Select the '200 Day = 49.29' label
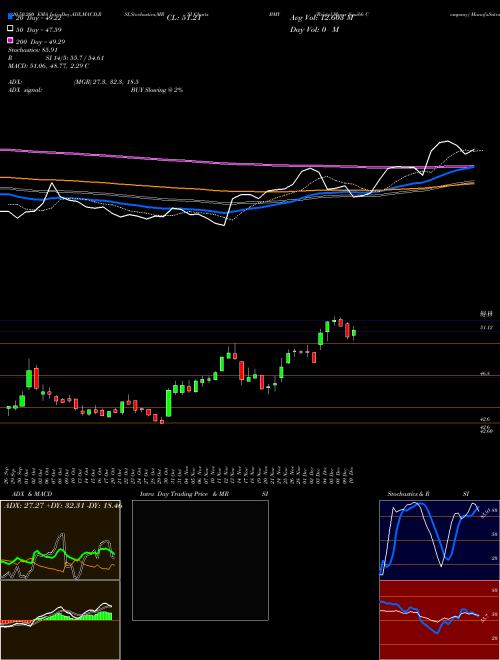 point(40,41)
